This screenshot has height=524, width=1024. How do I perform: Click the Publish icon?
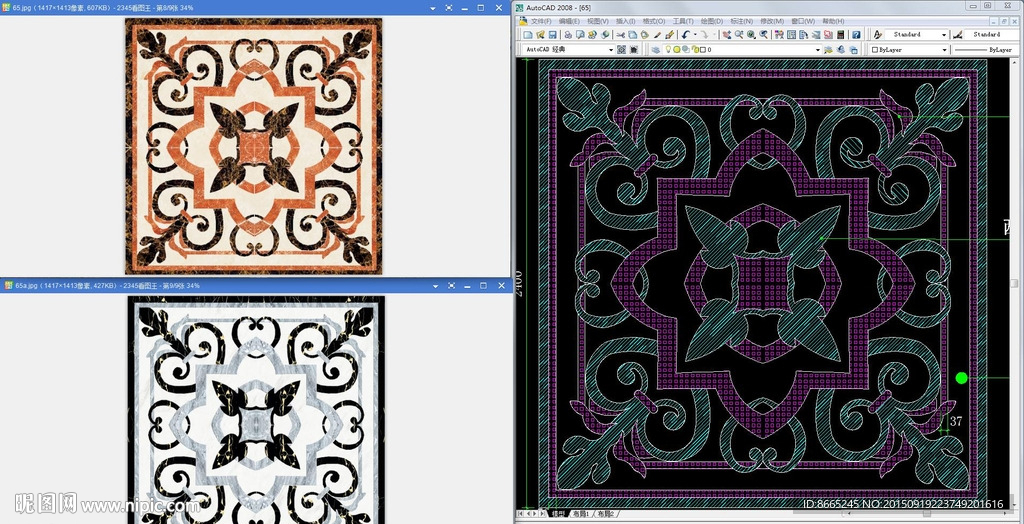592,35
